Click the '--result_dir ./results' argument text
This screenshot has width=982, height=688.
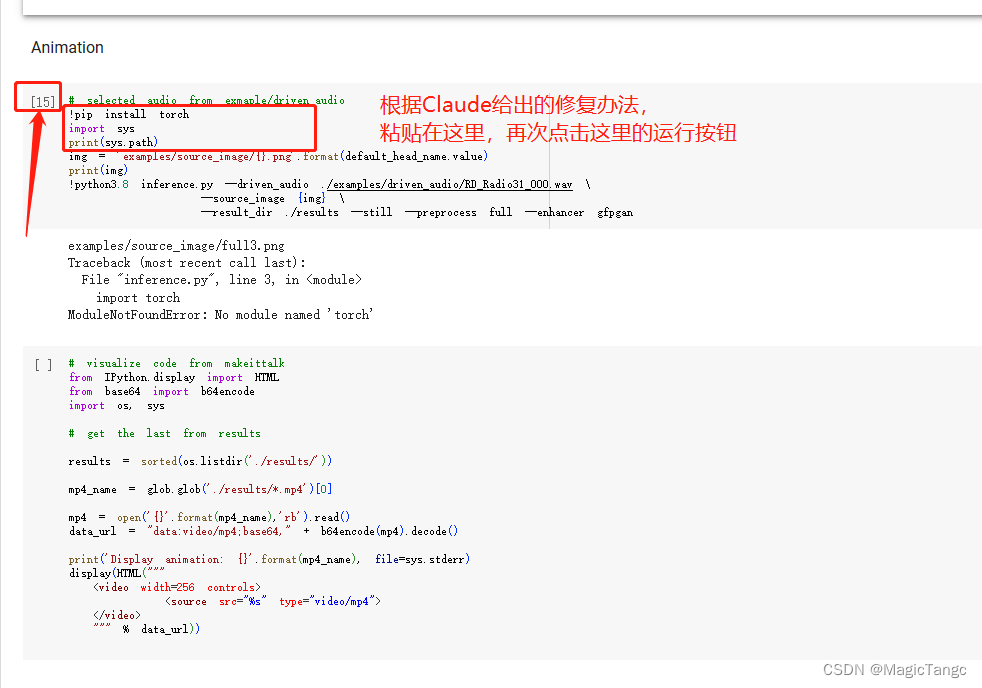pyautogui.click(x=269, y=212)
